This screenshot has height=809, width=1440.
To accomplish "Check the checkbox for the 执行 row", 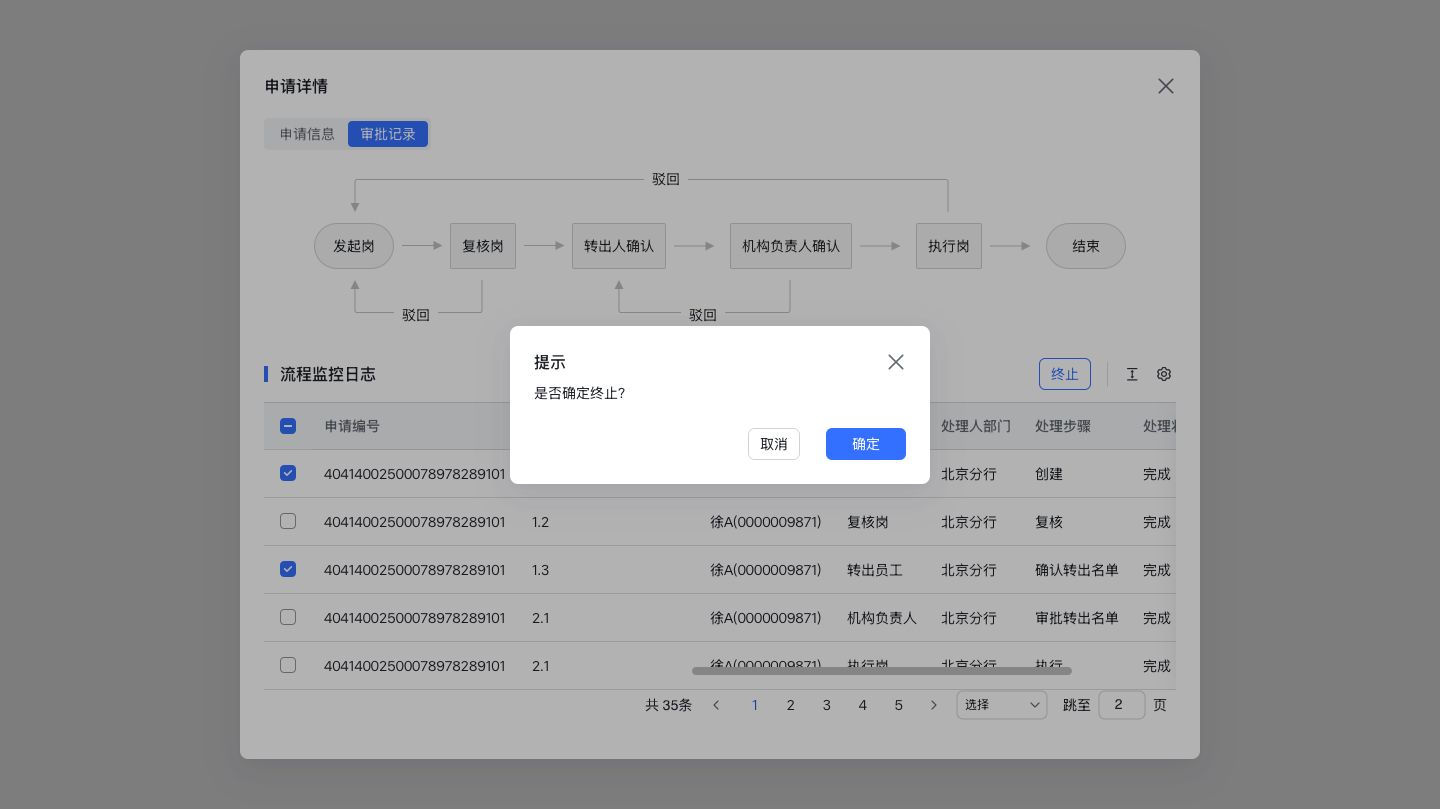I will point(288,665).
